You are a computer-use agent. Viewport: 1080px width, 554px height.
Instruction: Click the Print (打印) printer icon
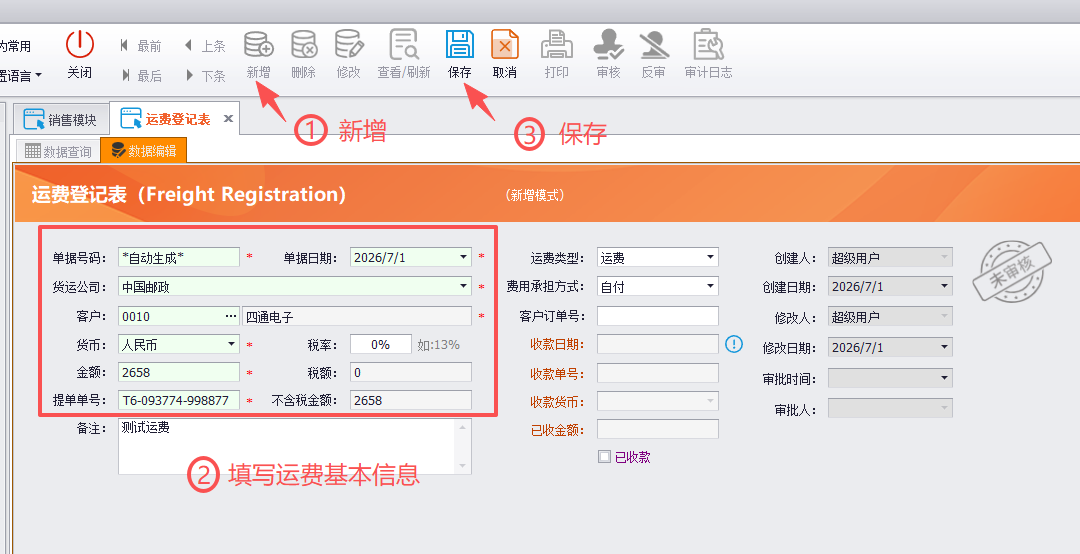point(557,44)
